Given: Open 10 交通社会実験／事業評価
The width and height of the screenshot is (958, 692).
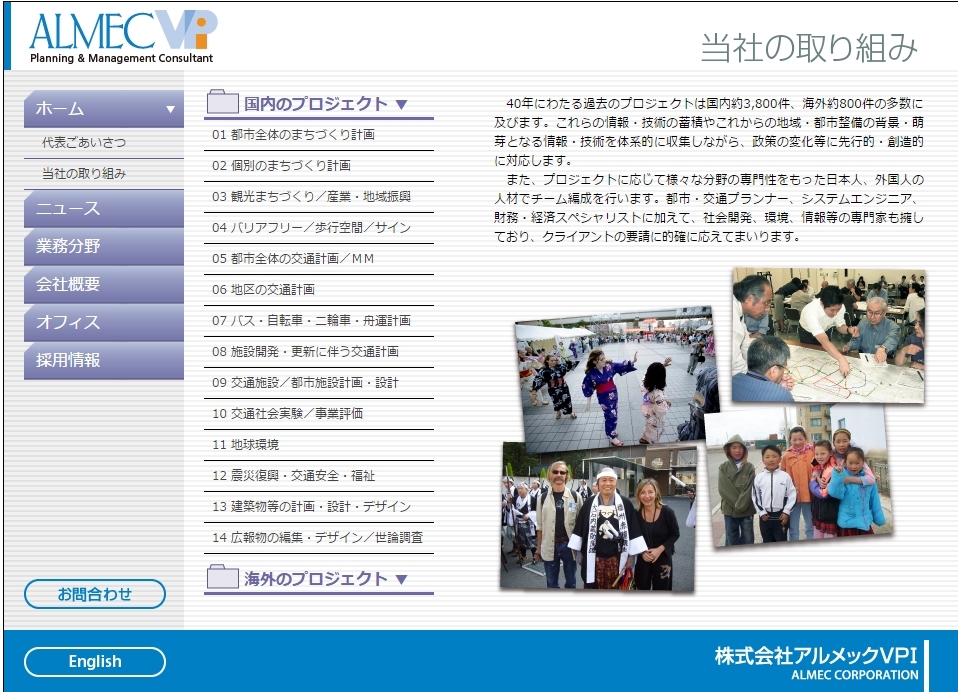Looking at the screenshot, I should click(x=319, y=414).
